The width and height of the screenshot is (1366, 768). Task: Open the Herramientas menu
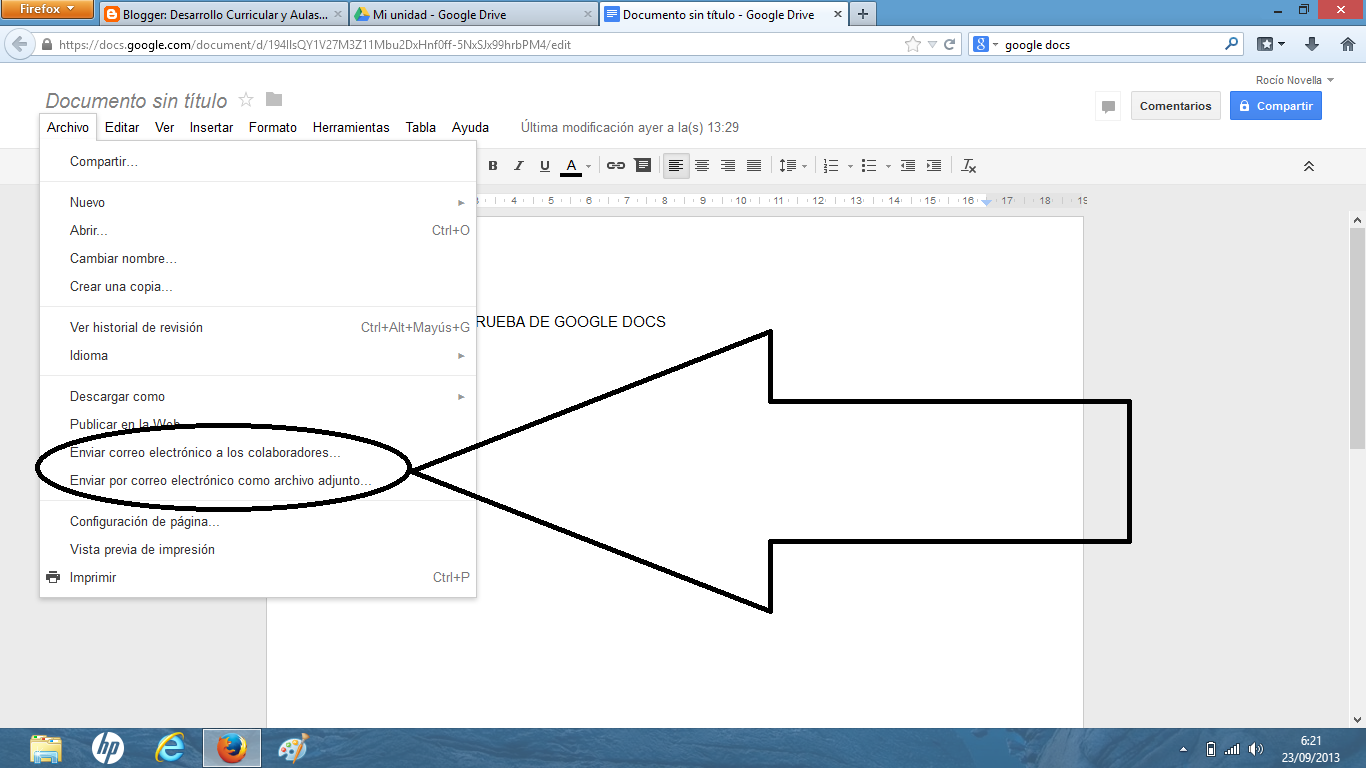tap(351, 127)
